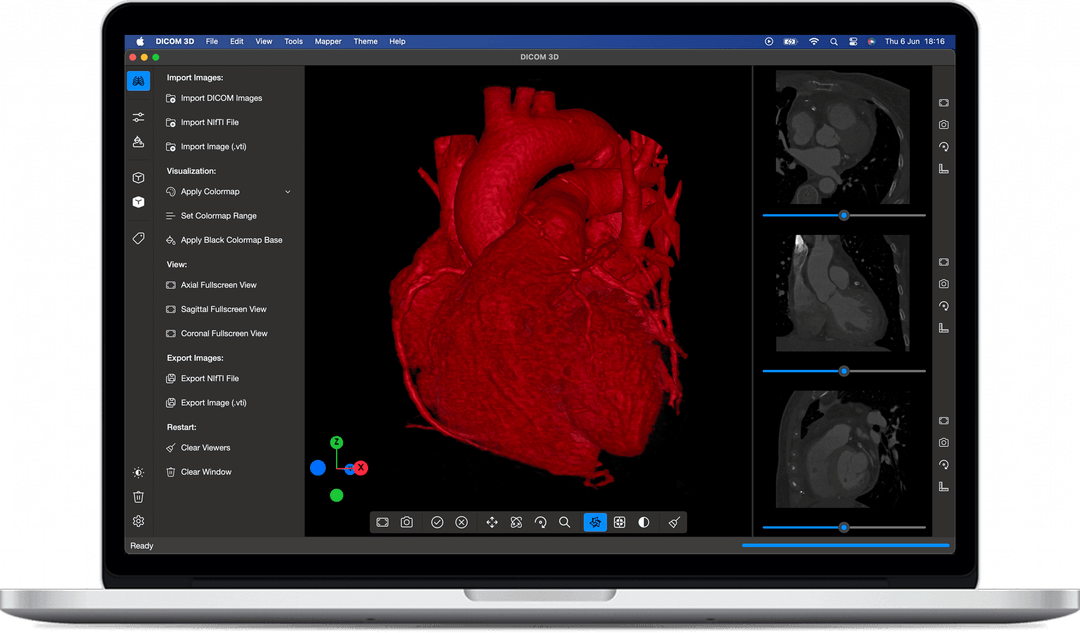Viewport: 1080px width, 633px height.
Task: Click the pan/move arrows icon in the bottom toolbar
Action: (x=490, y=522)
